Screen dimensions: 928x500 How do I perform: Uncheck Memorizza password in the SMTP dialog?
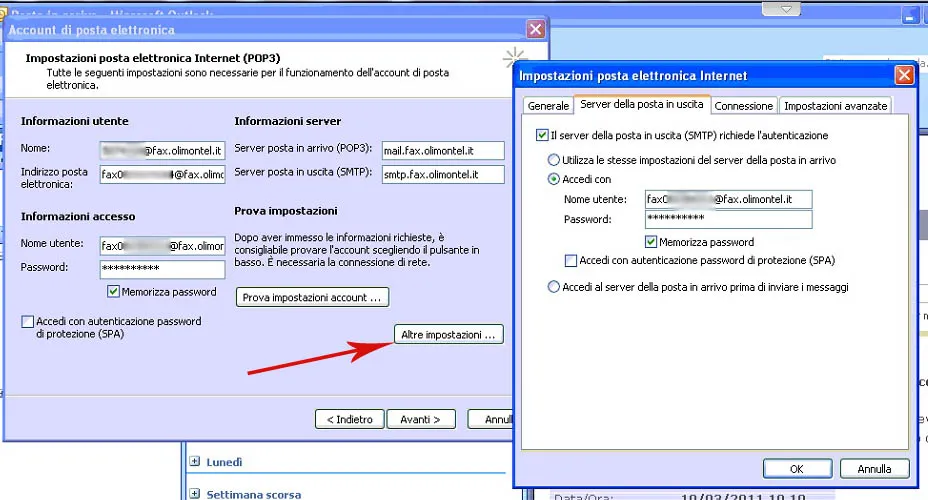(x=651, y=242)
